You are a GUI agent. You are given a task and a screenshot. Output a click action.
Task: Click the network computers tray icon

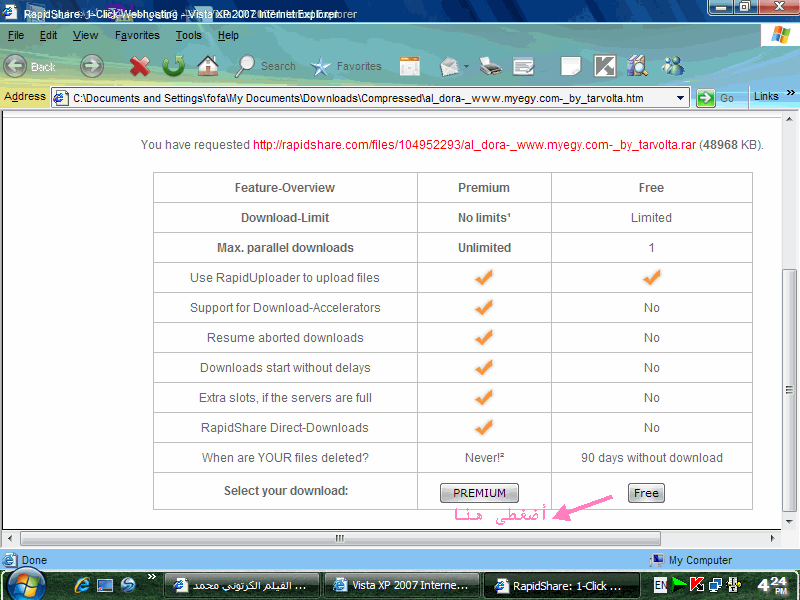click(716, 584)
